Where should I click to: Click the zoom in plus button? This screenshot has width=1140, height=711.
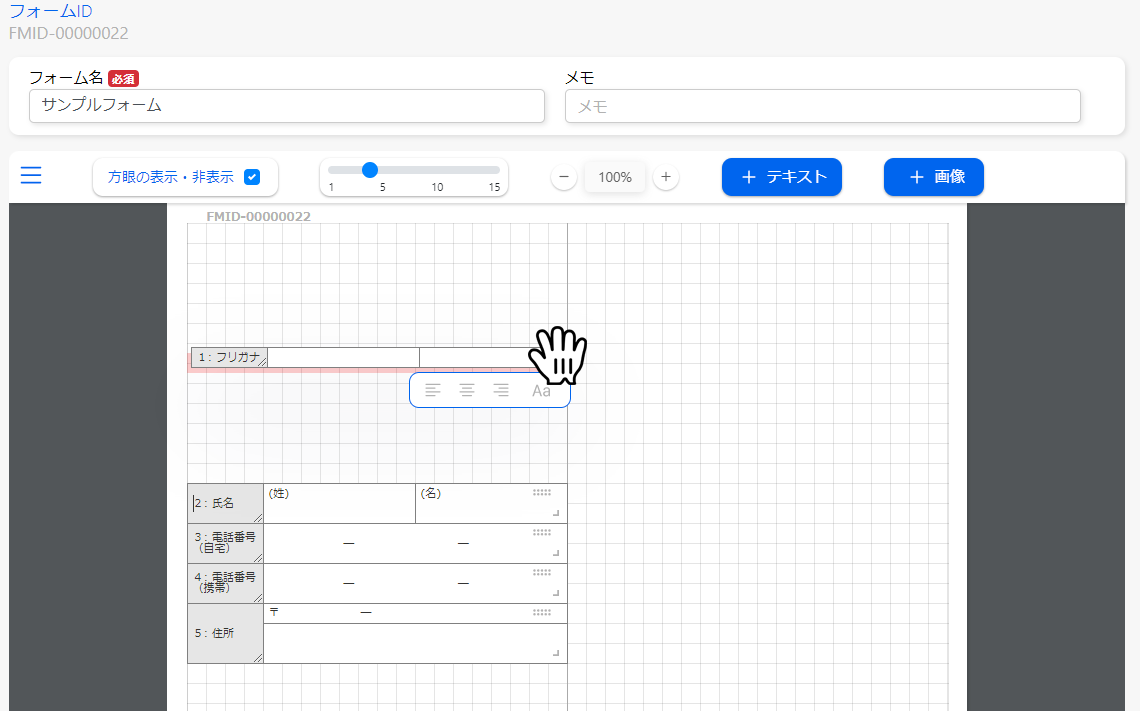pos(666,177)
